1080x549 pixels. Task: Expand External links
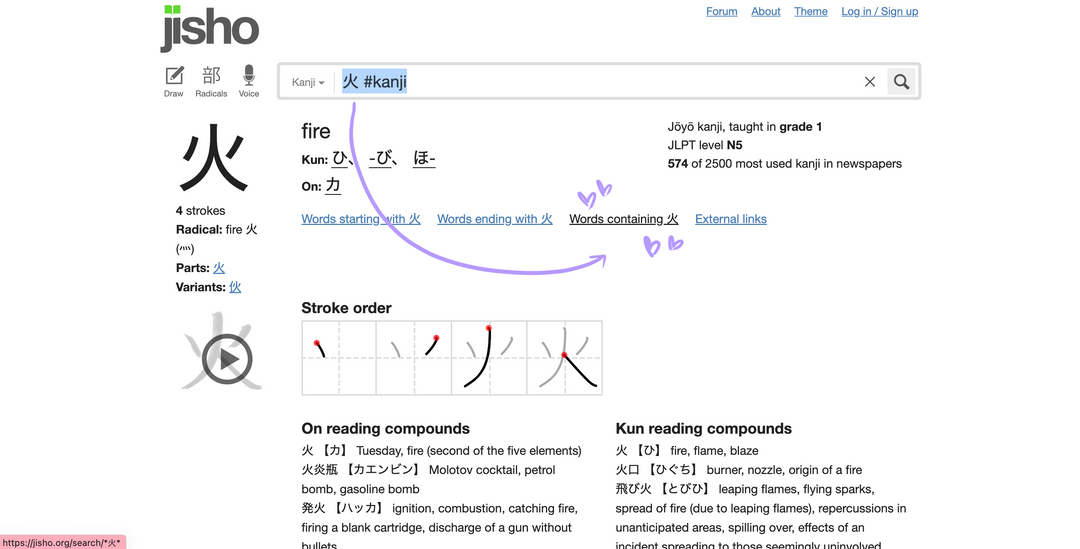tap(731, 219)
